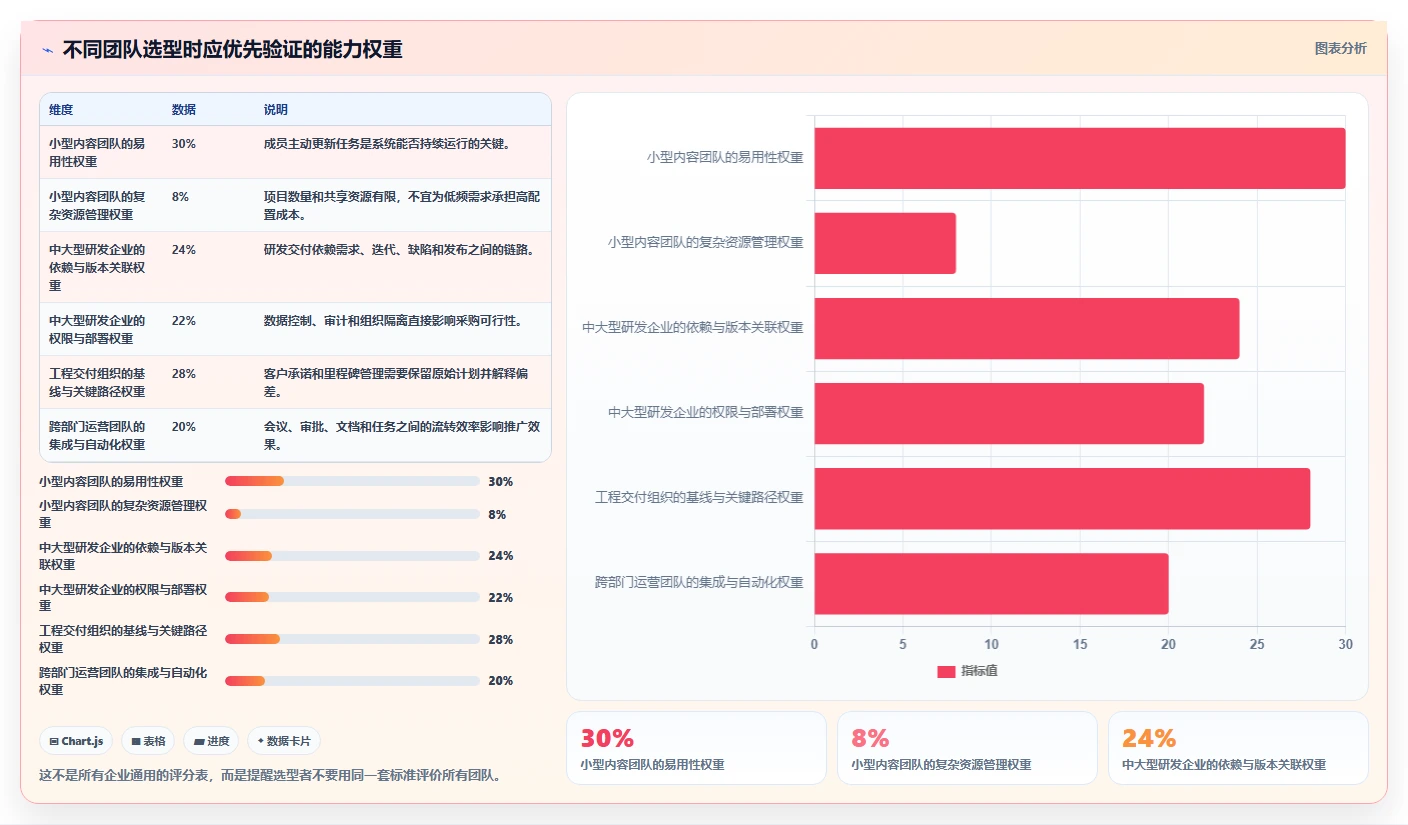Viewport: 1408px width, 825px height.
Task: Click progress bar for 中大型研发企业的依赖与版本关联权重
Action: click(x=352, y=556)
